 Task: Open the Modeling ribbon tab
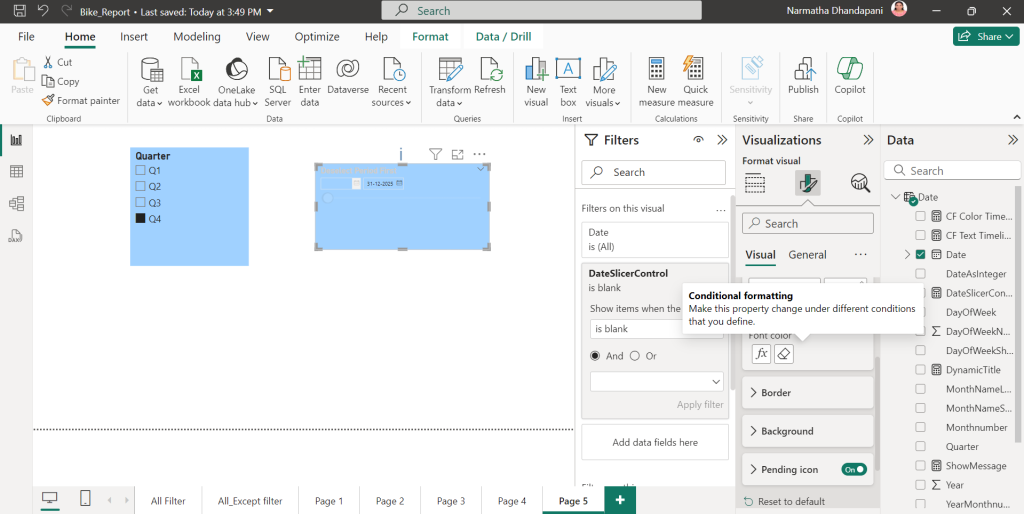click(x=197, y=37)
